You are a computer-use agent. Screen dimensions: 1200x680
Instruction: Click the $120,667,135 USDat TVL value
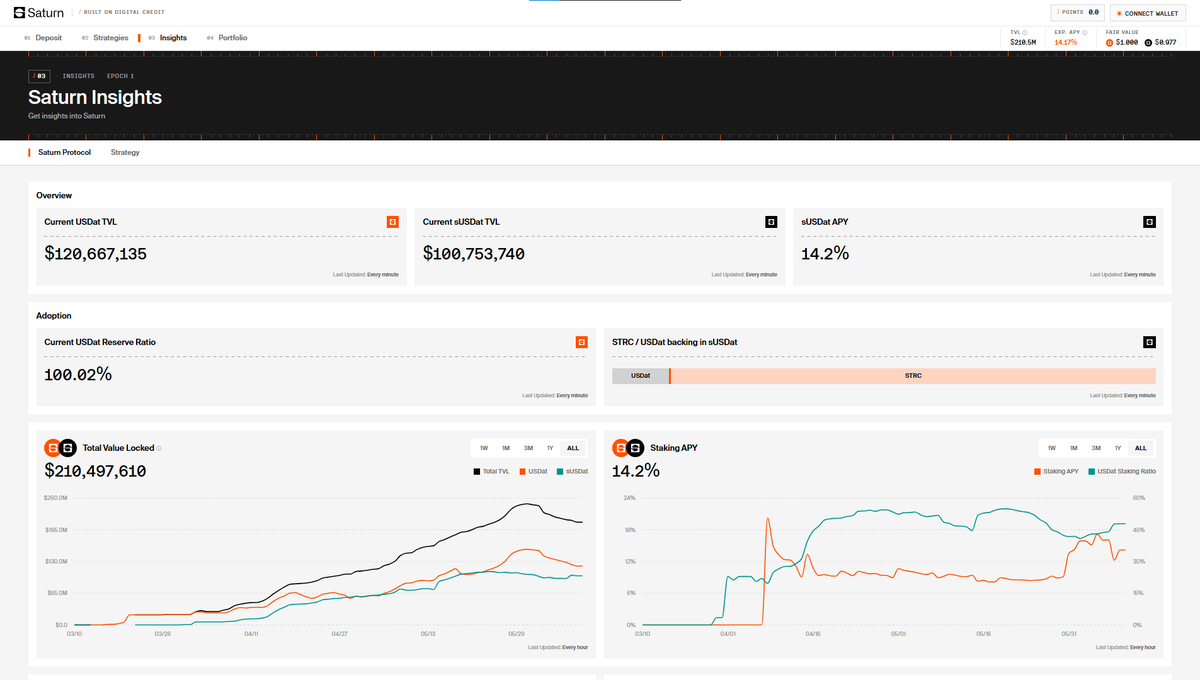96,254
